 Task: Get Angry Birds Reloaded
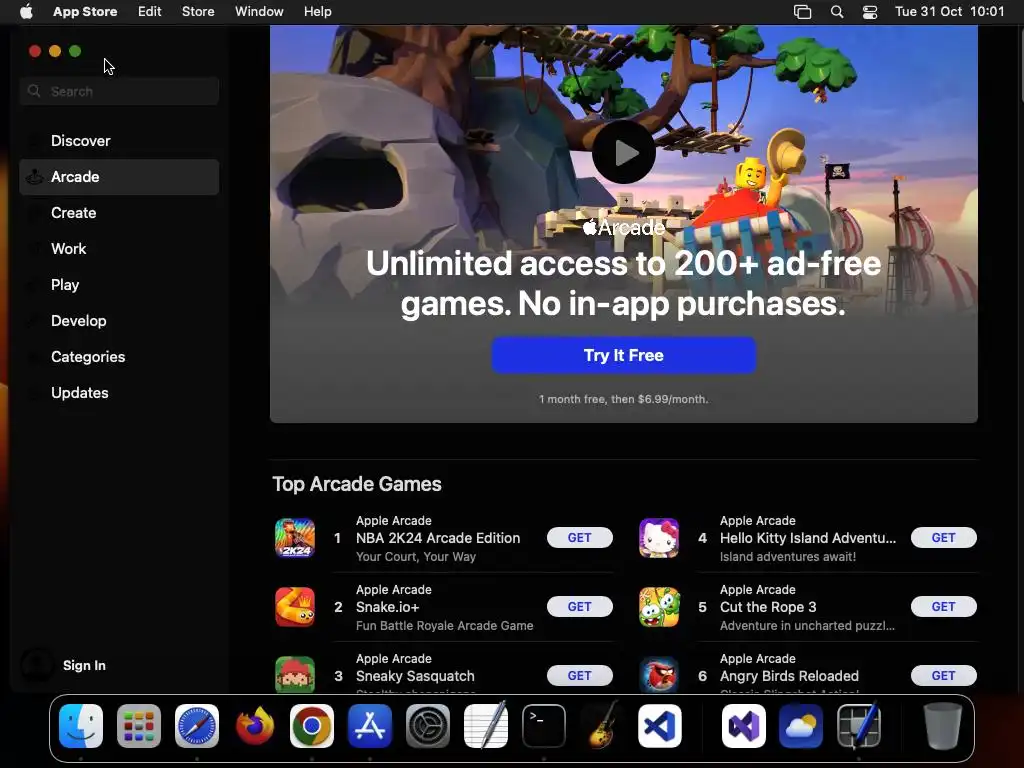[944, 676]
